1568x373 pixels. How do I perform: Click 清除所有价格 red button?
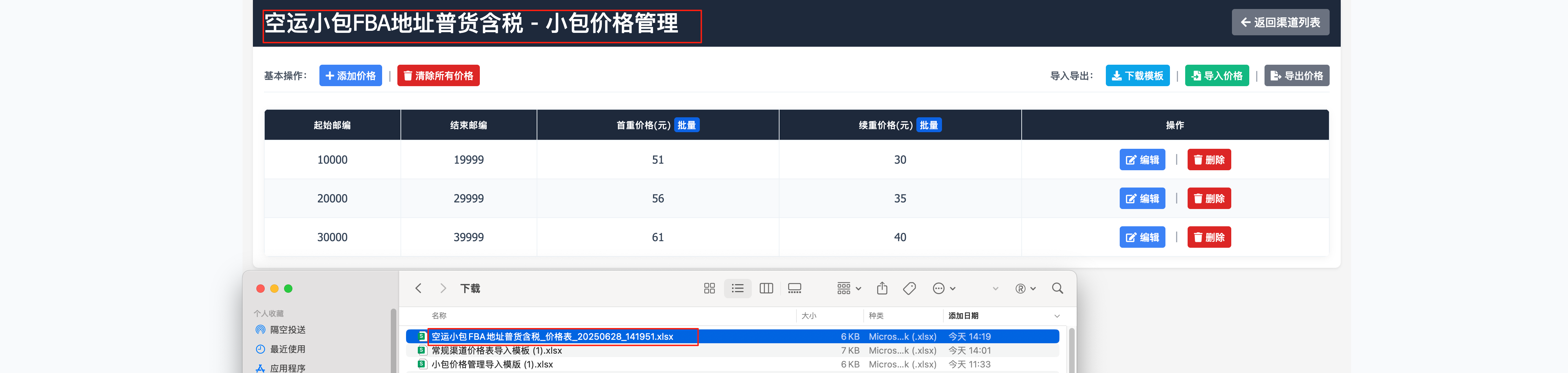[x=438, y=75]
